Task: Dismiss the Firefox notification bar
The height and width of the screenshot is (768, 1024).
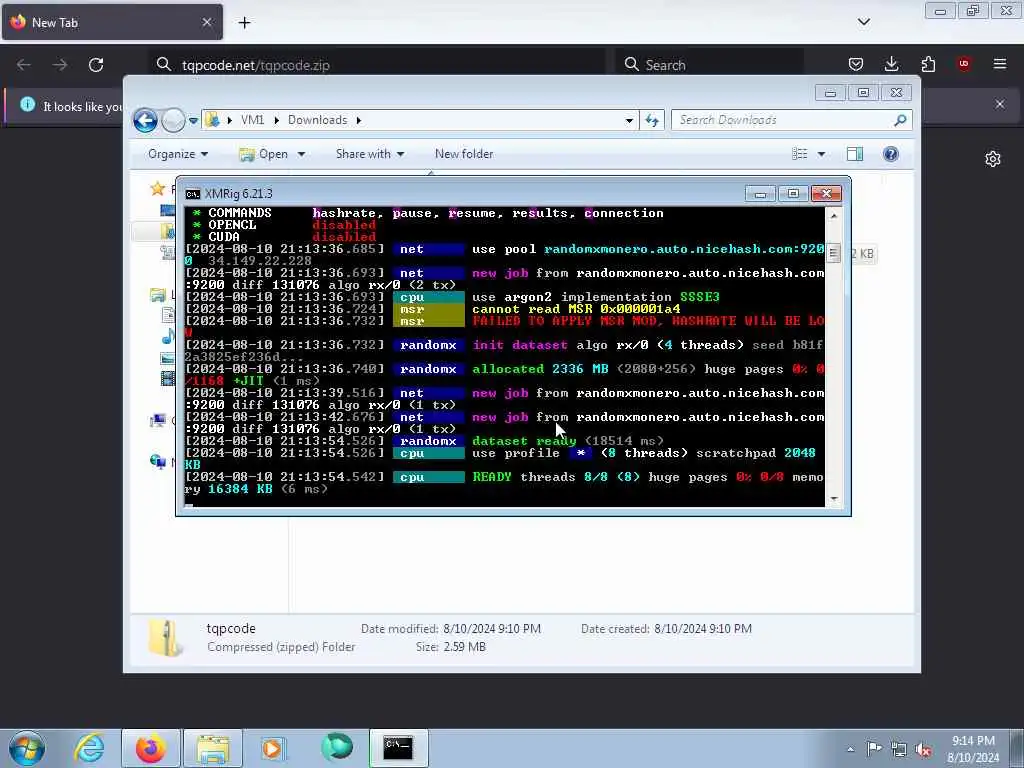Action: 999,104
